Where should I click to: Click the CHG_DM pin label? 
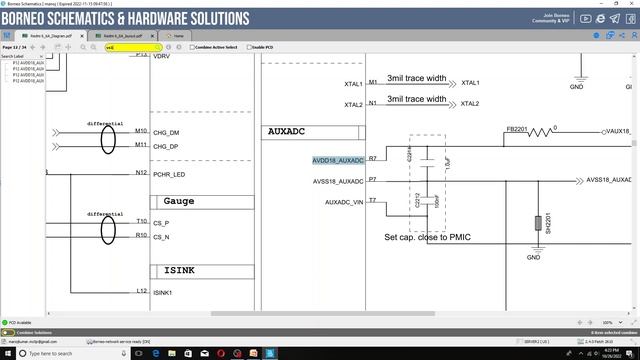point(166,133)
